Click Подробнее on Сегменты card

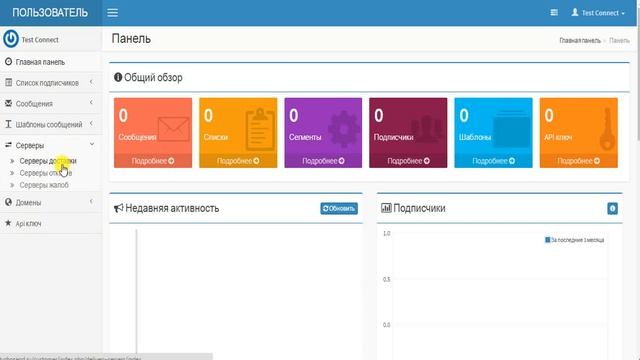pyautogui.click(x=323, y=161)
